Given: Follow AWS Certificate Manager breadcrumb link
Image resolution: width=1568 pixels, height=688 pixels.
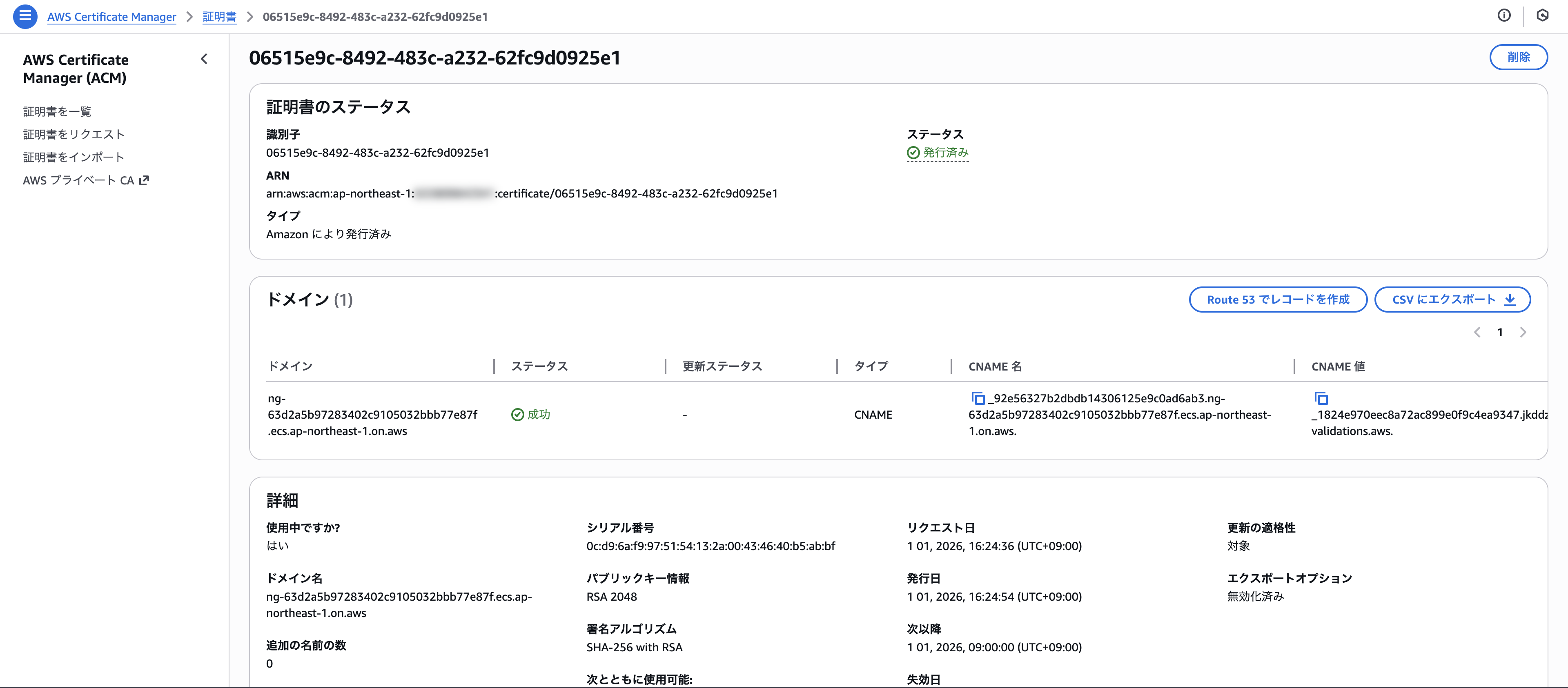Looking at the screenshot, I should point(111,17).
